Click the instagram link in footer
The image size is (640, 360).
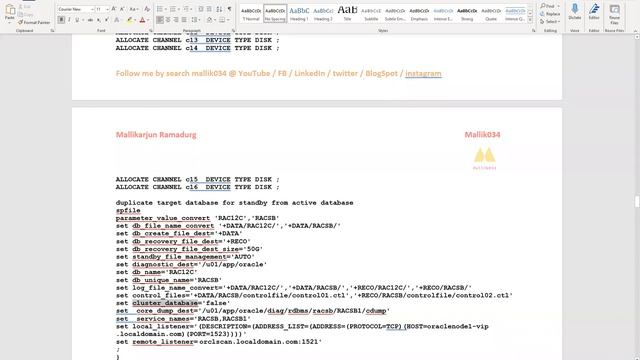[x=423, y=73]
